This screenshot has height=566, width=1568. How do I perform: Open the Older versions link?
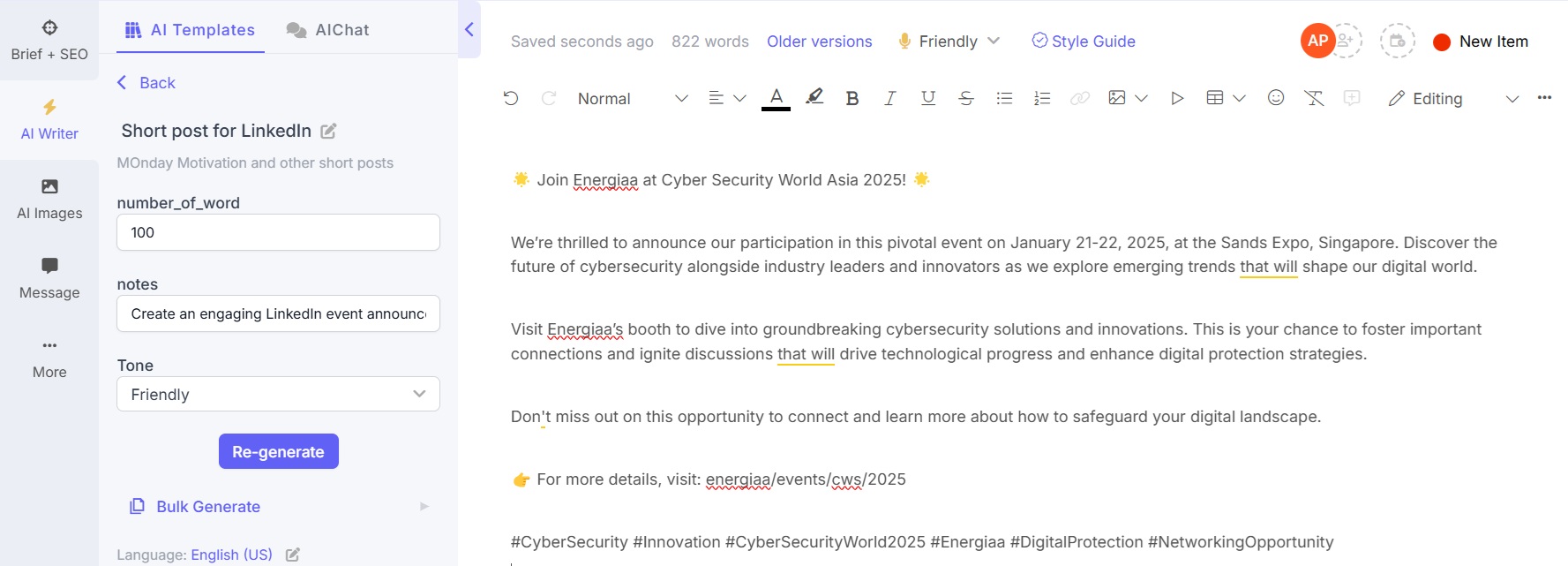click(819, 42)
